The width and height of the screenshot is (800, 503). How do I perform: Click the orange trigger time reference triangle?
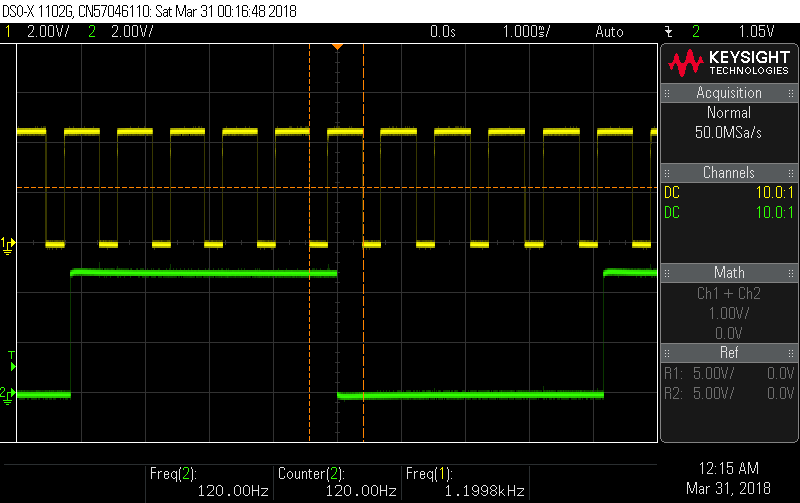[337, 47]
